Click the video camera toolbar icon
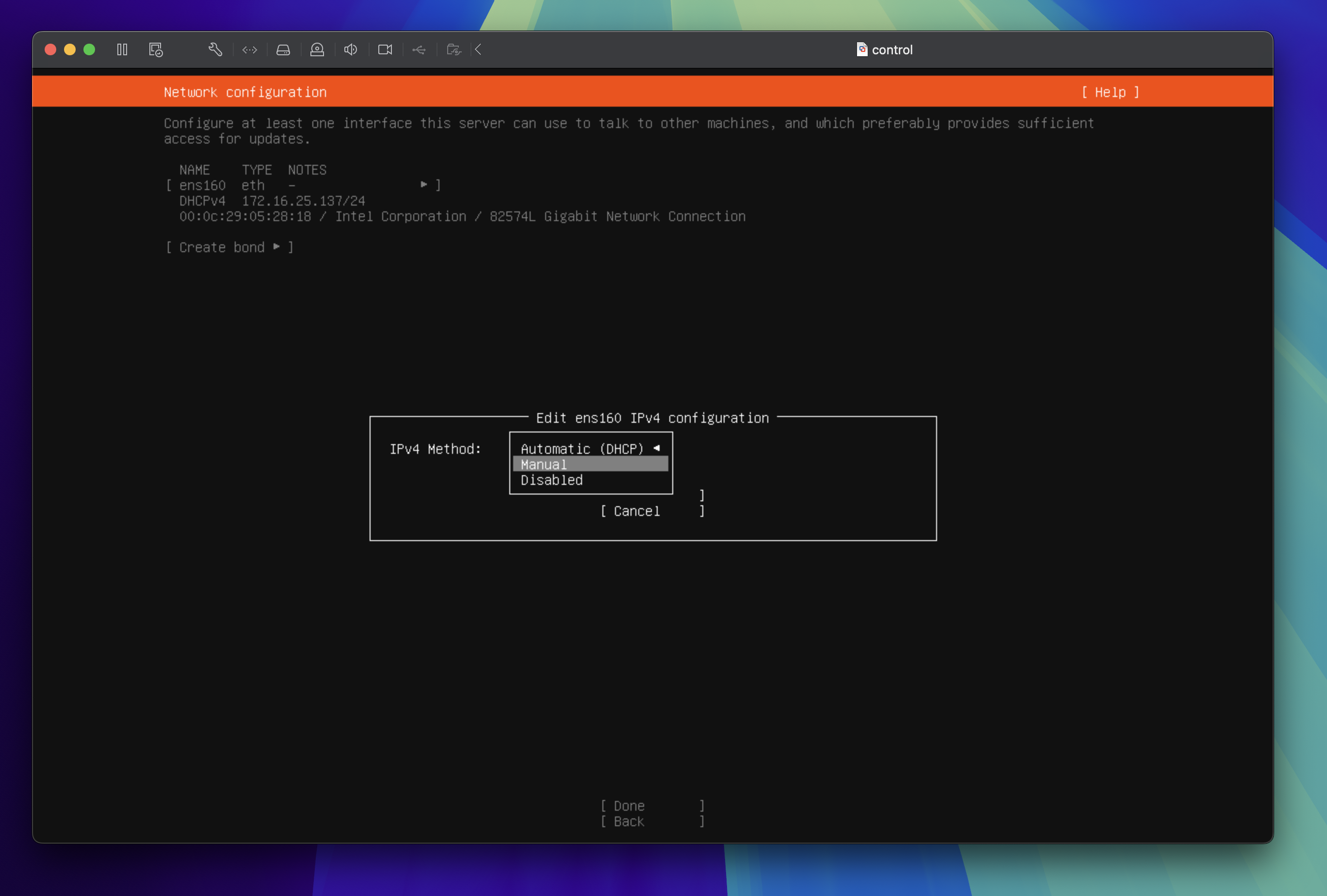The image size is (1327, 896). [x=386, y=49]
